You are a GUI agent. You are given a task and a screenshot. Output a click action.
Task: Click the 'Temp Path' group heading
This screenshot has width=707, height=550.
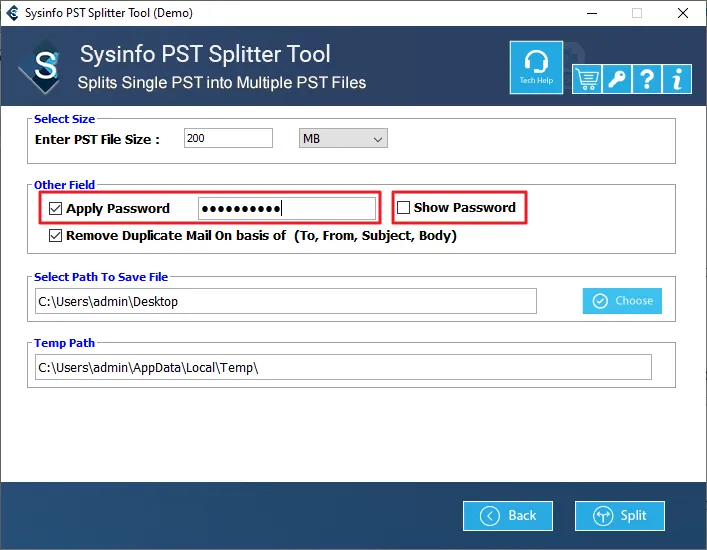[64, 343]
